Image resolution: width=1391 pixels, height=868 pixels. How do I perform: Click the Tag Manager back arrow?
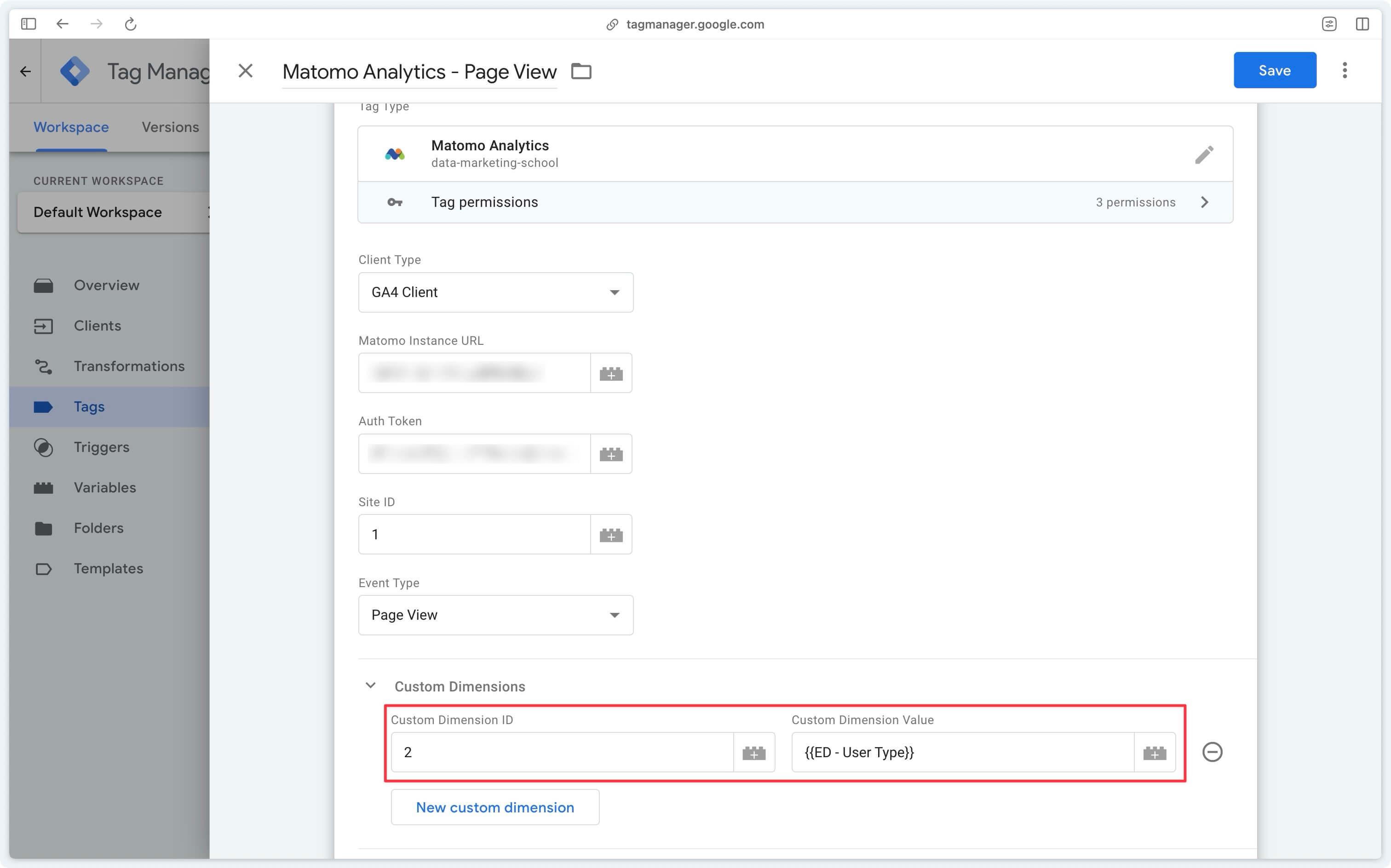(x=25, y=71)
